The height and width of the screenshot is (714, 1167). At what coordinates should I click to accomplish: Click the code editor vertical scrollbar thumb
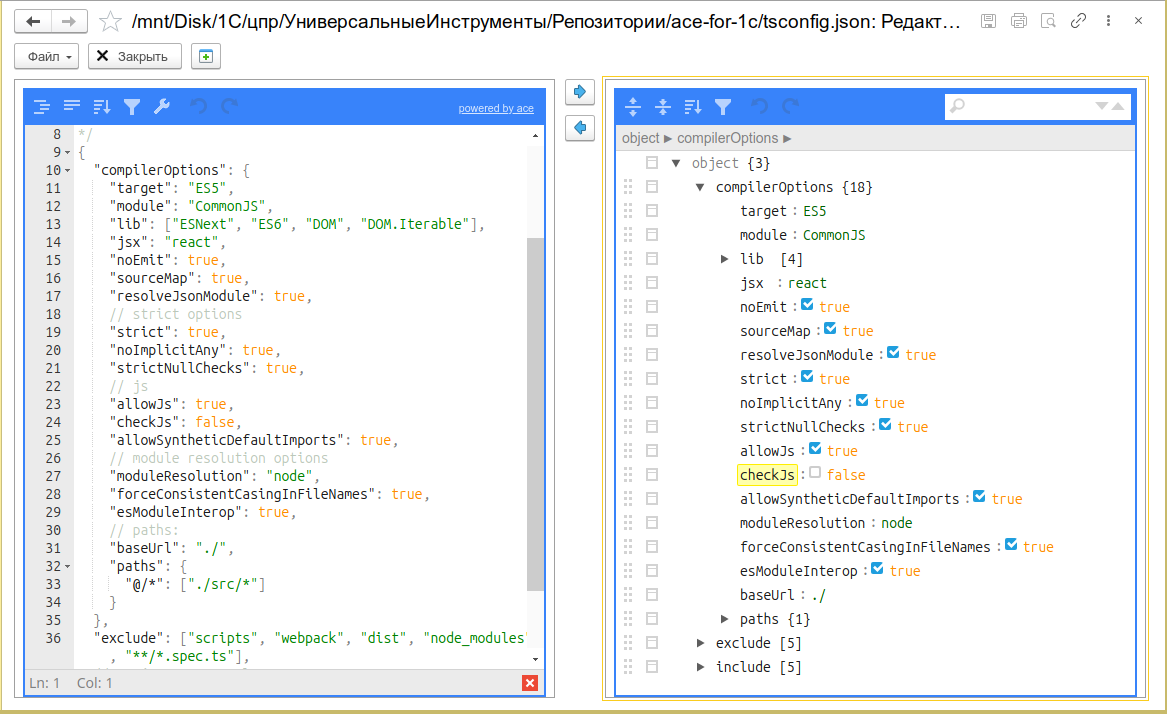[x=535, y=414]
